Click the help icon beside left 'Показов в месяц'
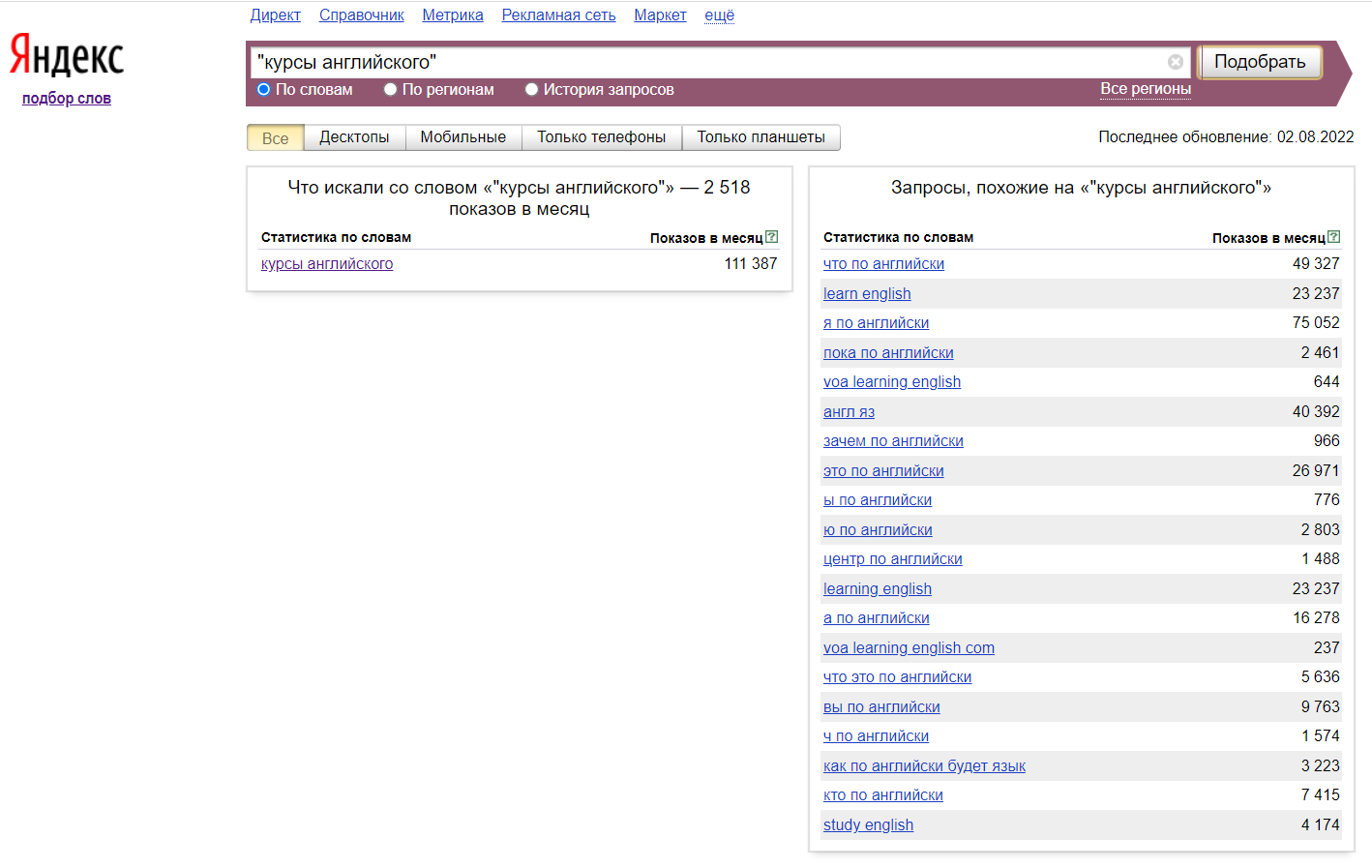Viewport: 1372px width, 868px height. [771, 237]
